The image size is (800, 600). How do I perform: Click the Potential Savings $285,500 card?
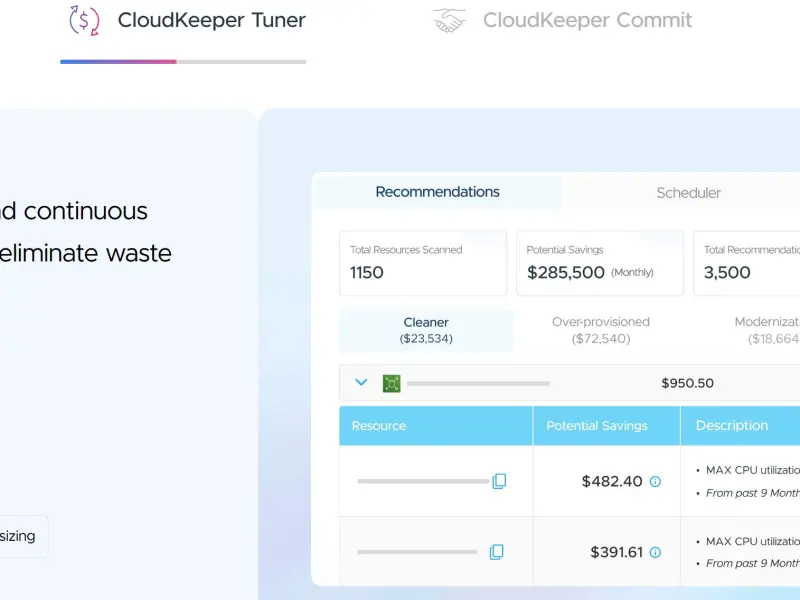point(600,263)
